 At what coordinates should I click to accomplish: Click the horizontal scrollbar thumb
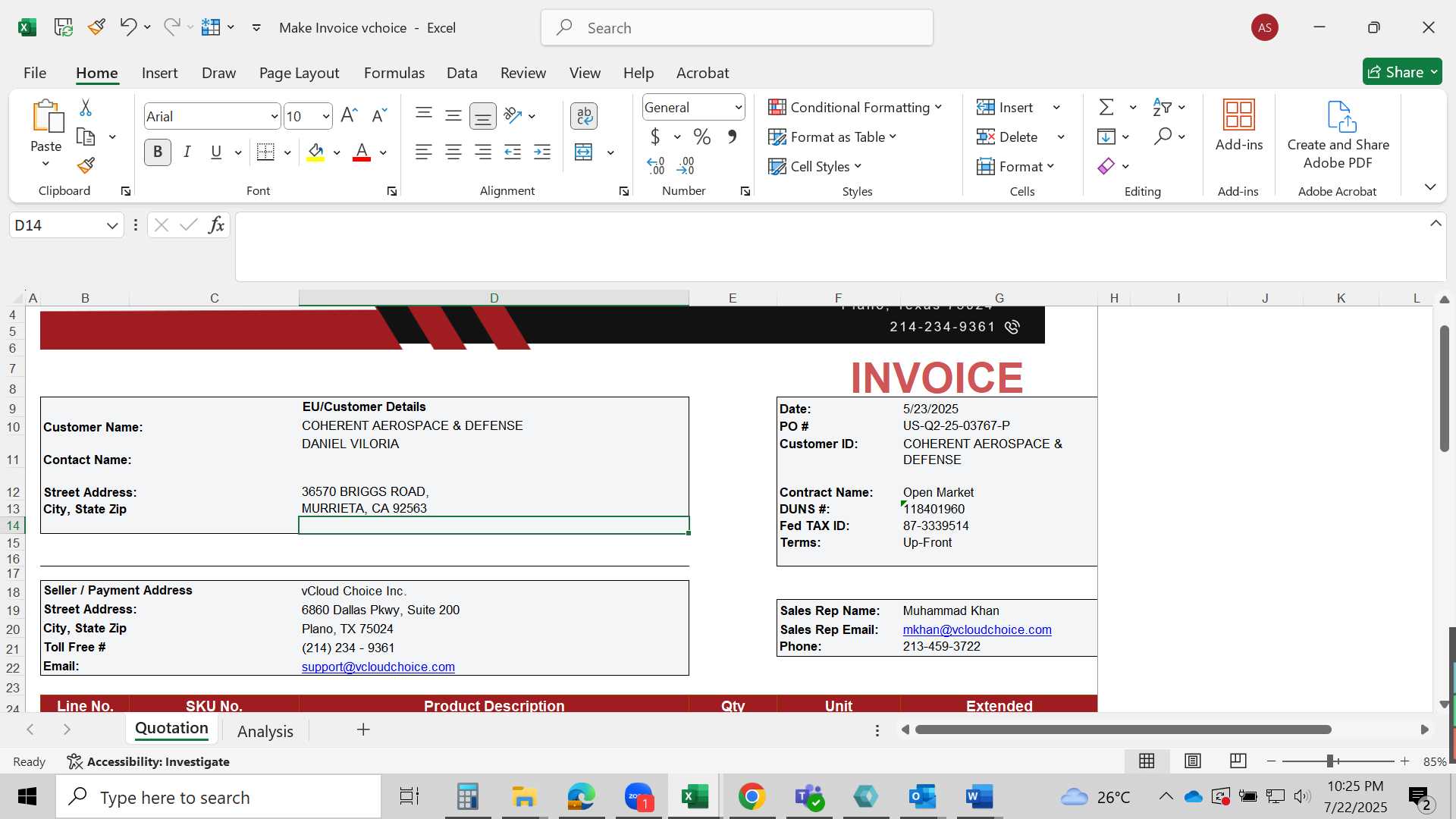1123,730
